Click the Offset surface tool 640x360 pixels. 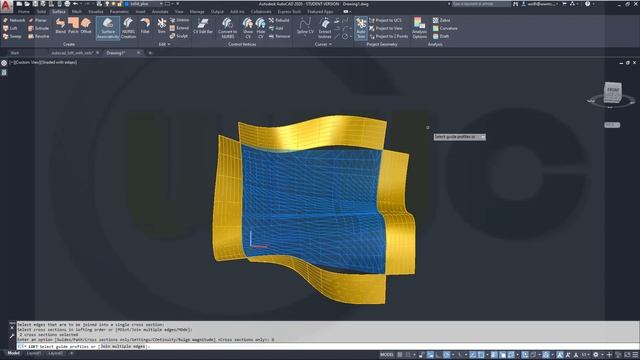point(86,26)
